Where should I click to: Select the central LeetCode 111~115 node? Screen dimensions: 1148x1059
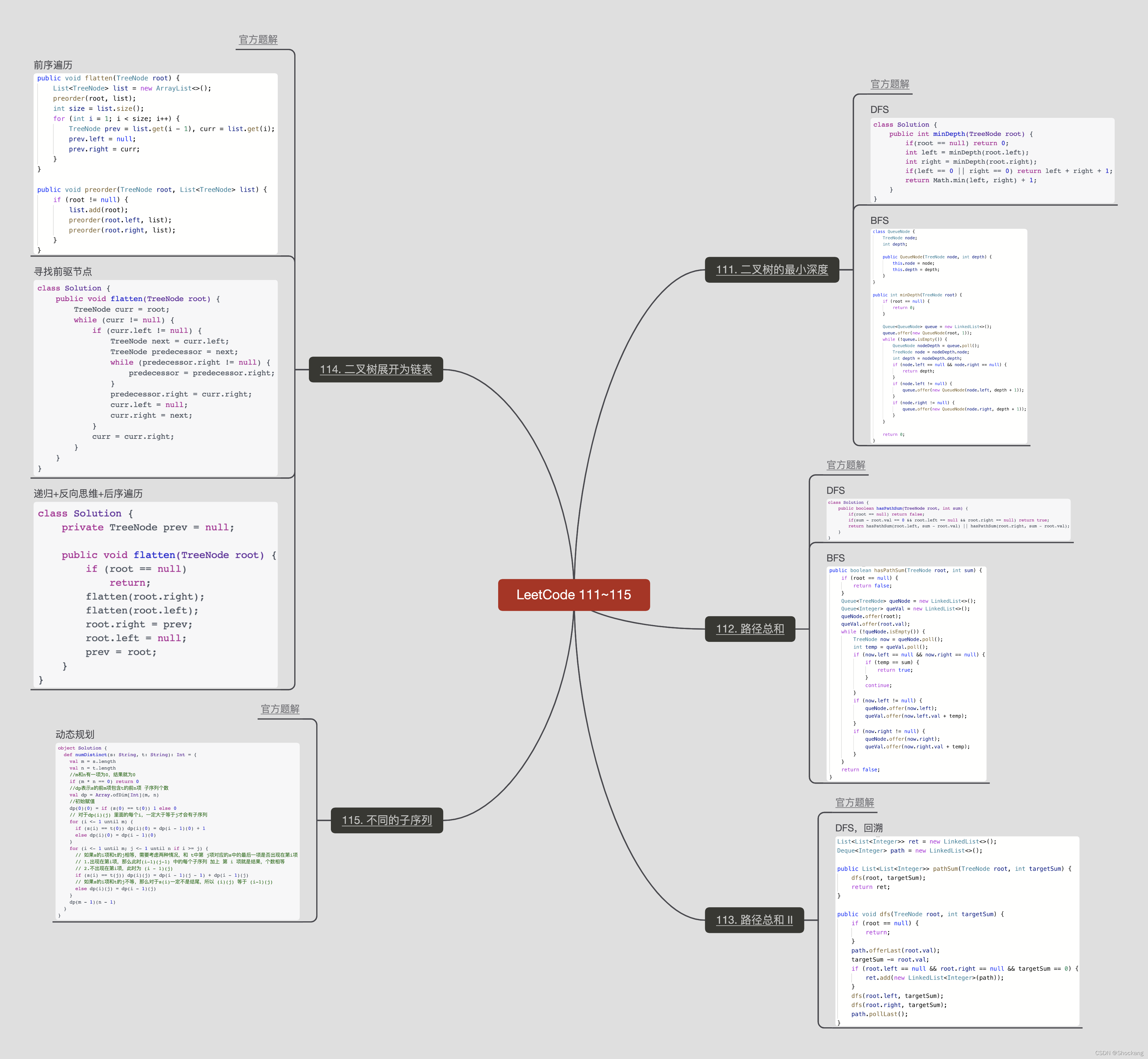click(x=574, y=595)
